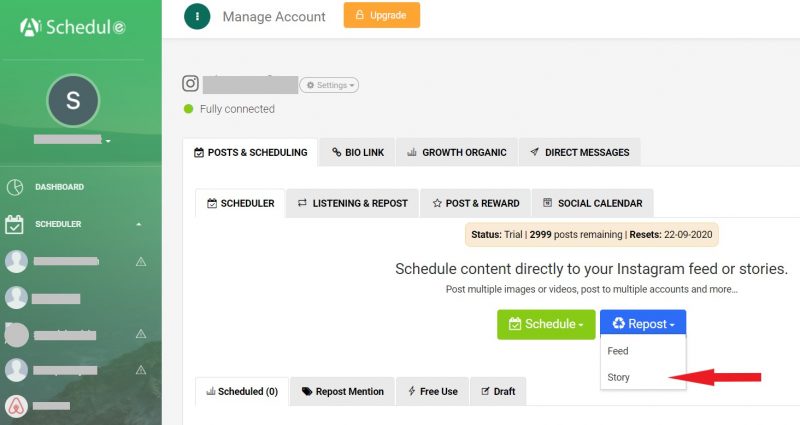
Task: Open the Scheduled (0) tab
Action: pyautogui.click(x=242, y=391)
